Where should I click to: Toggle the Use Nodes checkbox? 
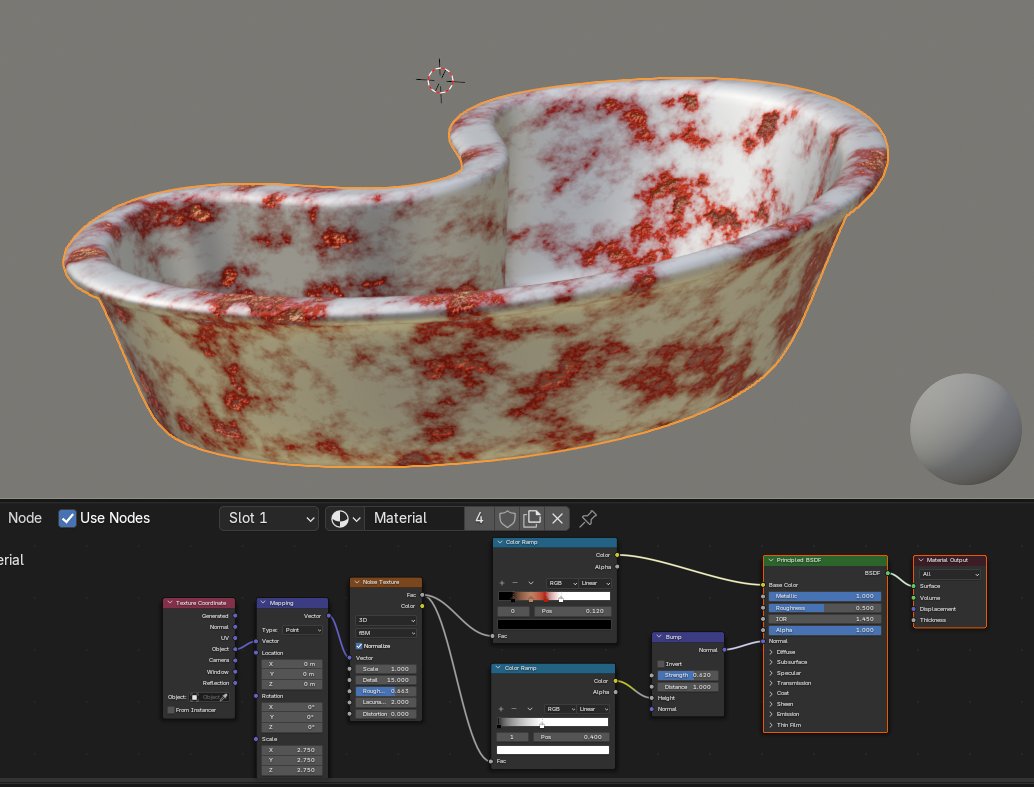click(x=67, y=519)
